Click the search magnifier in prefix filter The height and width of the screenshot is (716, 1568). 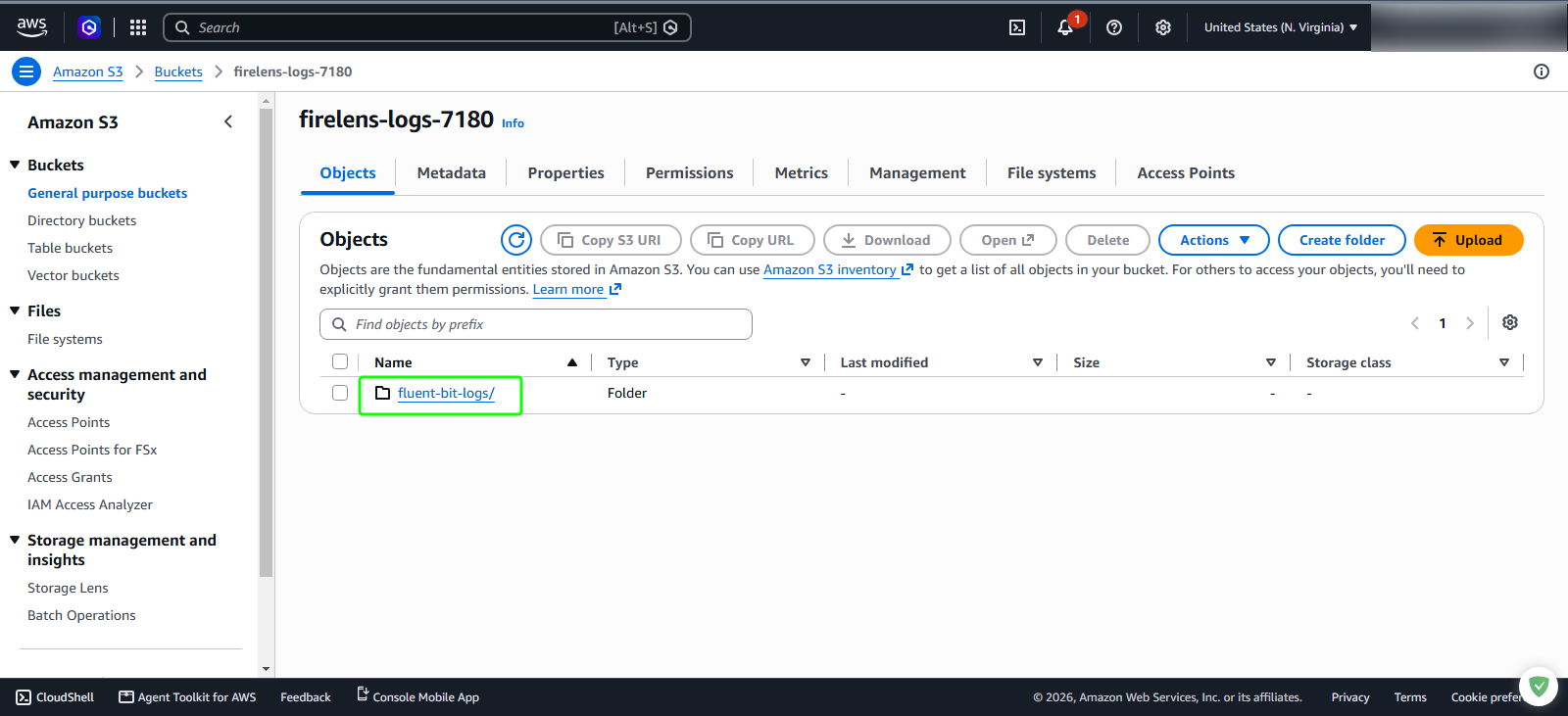click(339, 324)
